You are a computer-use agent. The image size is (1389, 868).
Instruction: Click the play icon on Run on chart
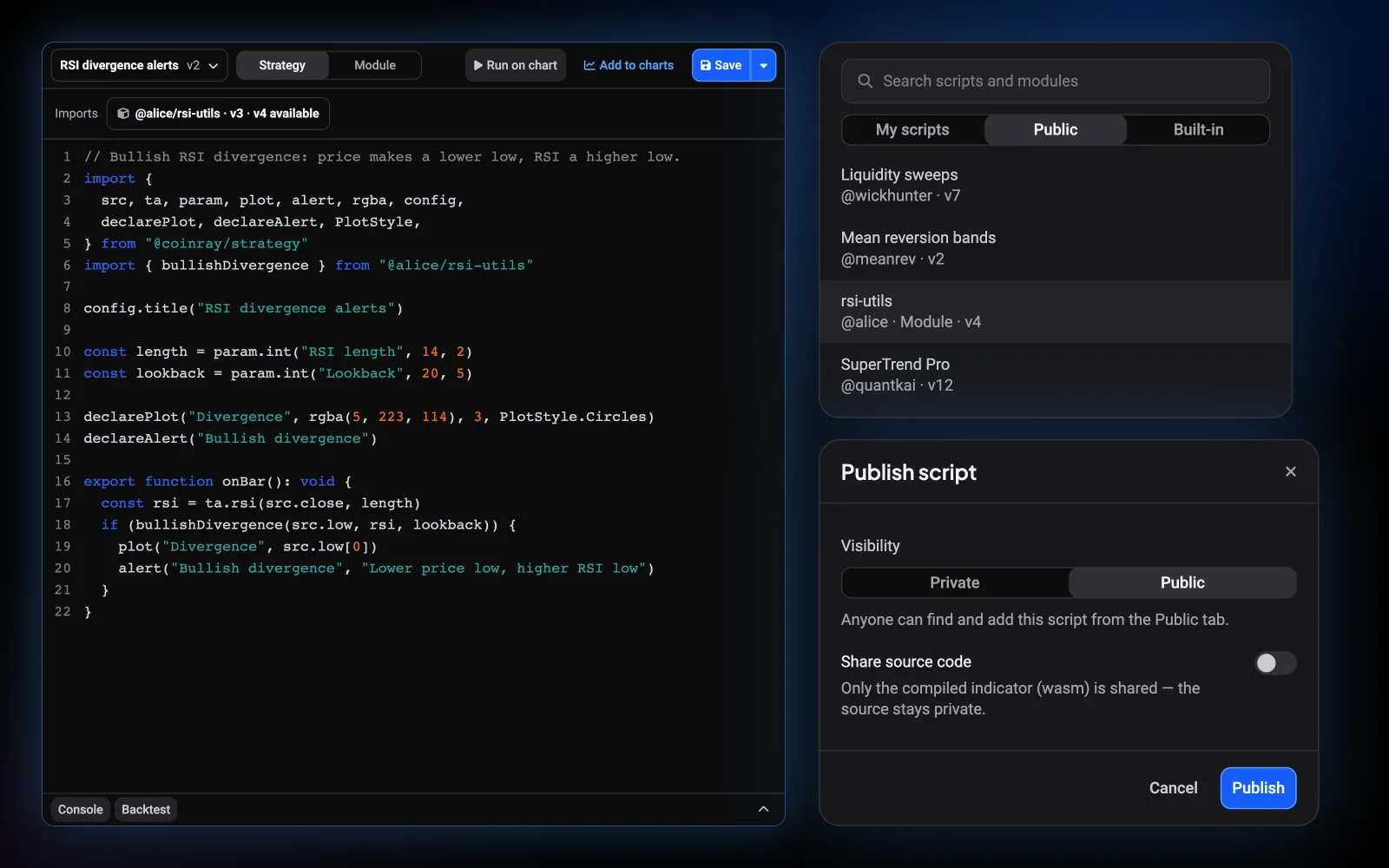click(x=478, y=65)
